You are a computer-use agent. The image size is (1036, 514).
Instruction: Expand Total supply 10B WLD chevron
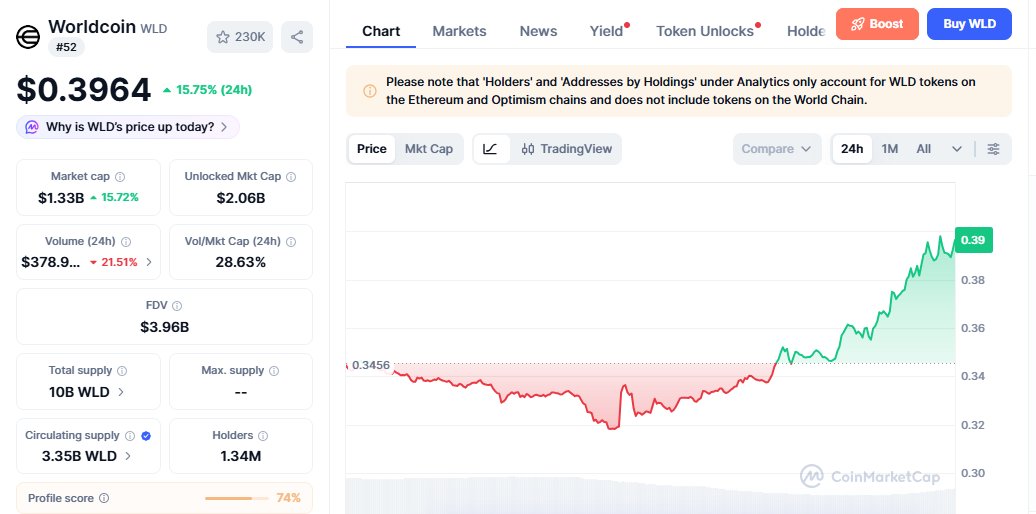pyautogui.click(x=121, y=392)
